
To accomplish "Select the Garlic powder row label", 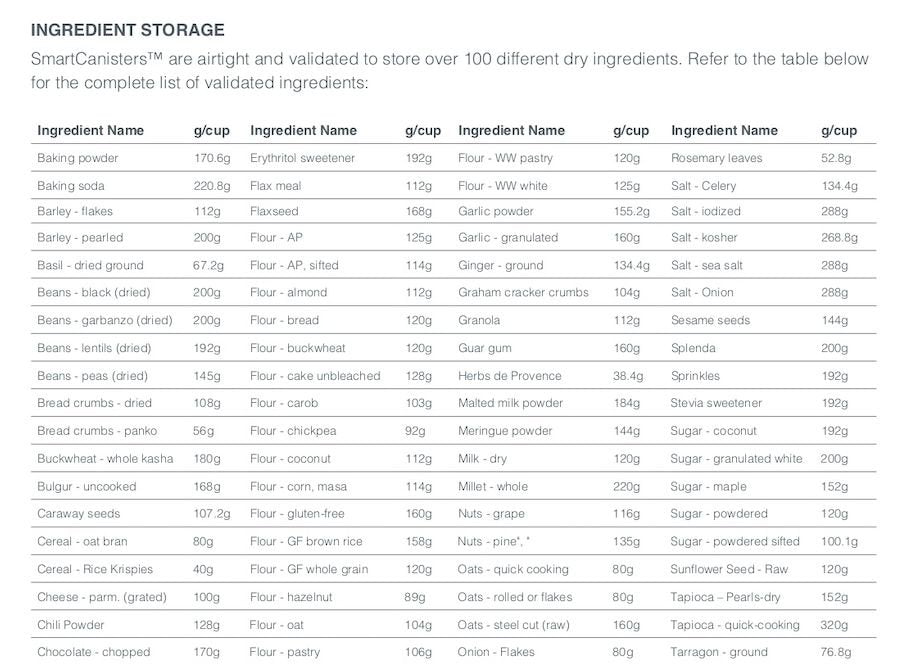I will (x=496, y=211).
